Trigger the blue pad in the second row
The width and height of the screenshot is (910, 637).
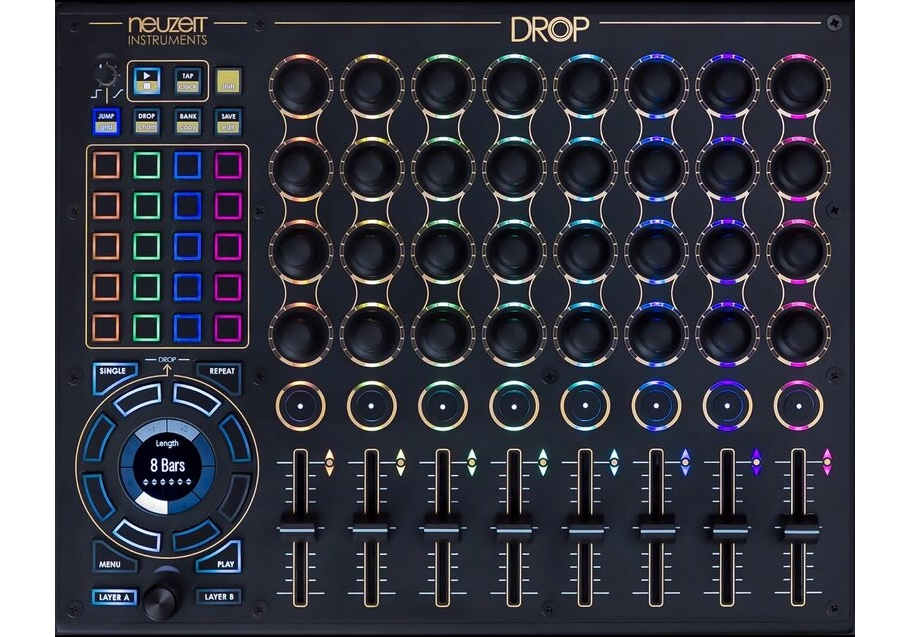click(x=187, y=206)
